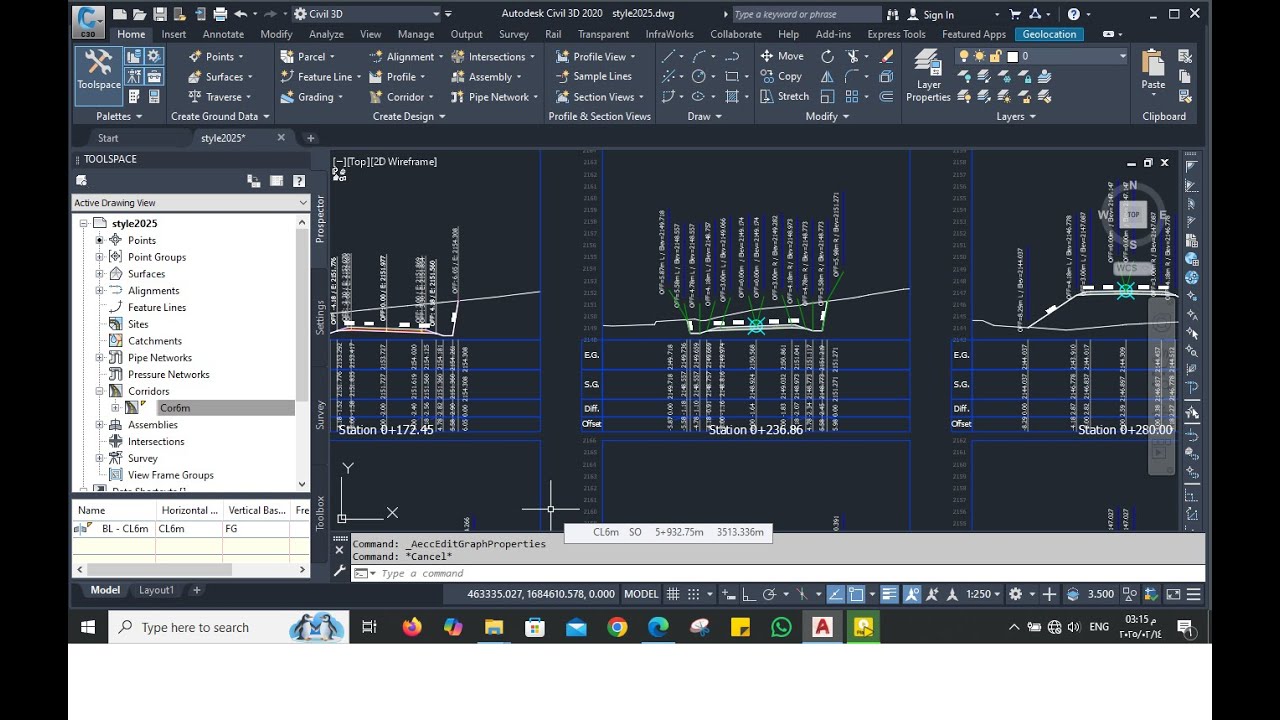
Task: Open WhatsApp from the taskbar
Action: click(781, 627)
